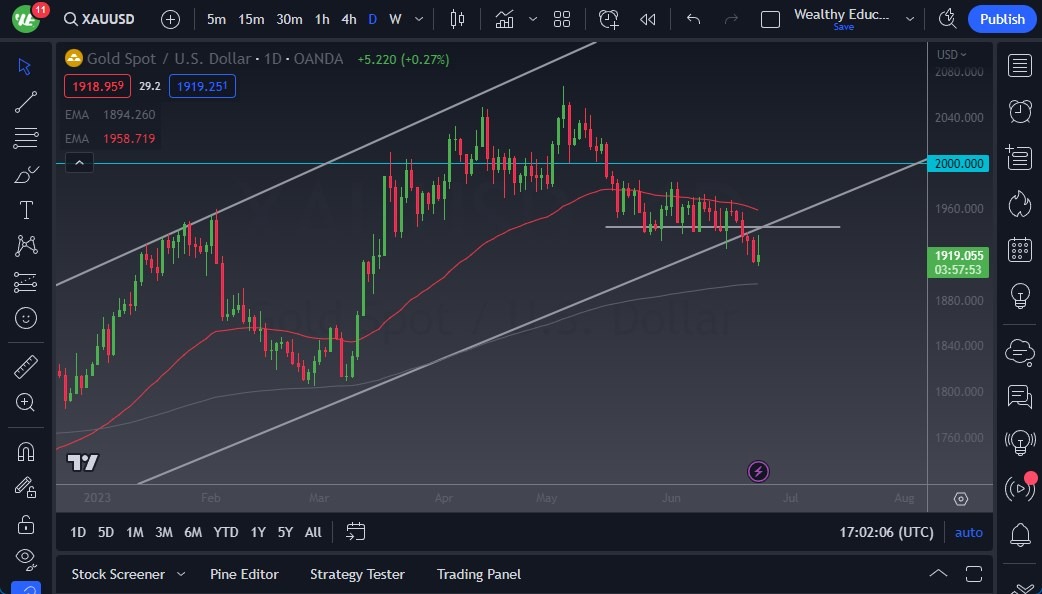
Task: Open the go to date calendar
Action: coord(356,532)
